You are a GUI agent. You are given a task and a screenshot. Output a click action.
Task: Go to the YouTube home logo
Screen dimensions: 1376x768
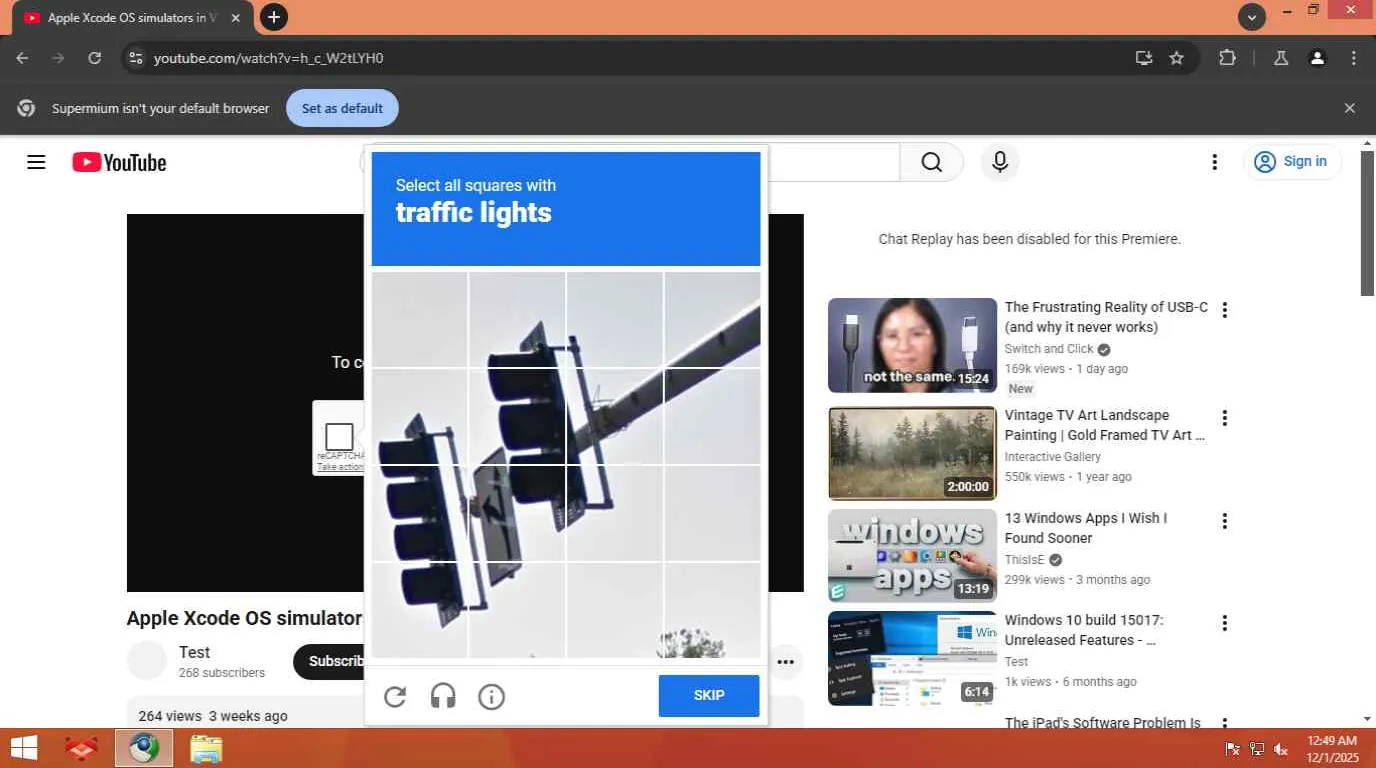(x=119, y=162)
